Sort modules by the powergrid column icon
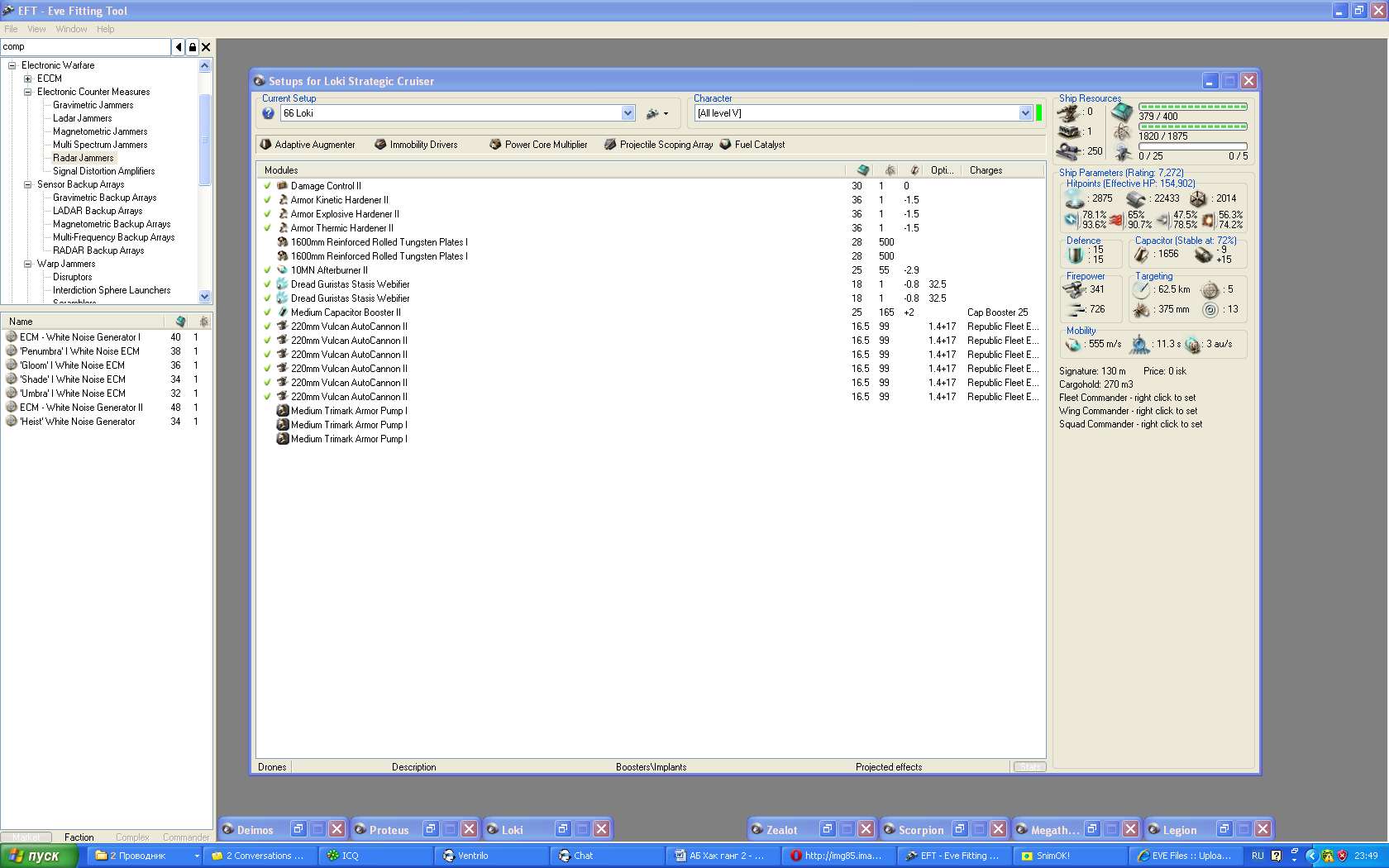The image size is (1389, 868). [x=890, y=170]
